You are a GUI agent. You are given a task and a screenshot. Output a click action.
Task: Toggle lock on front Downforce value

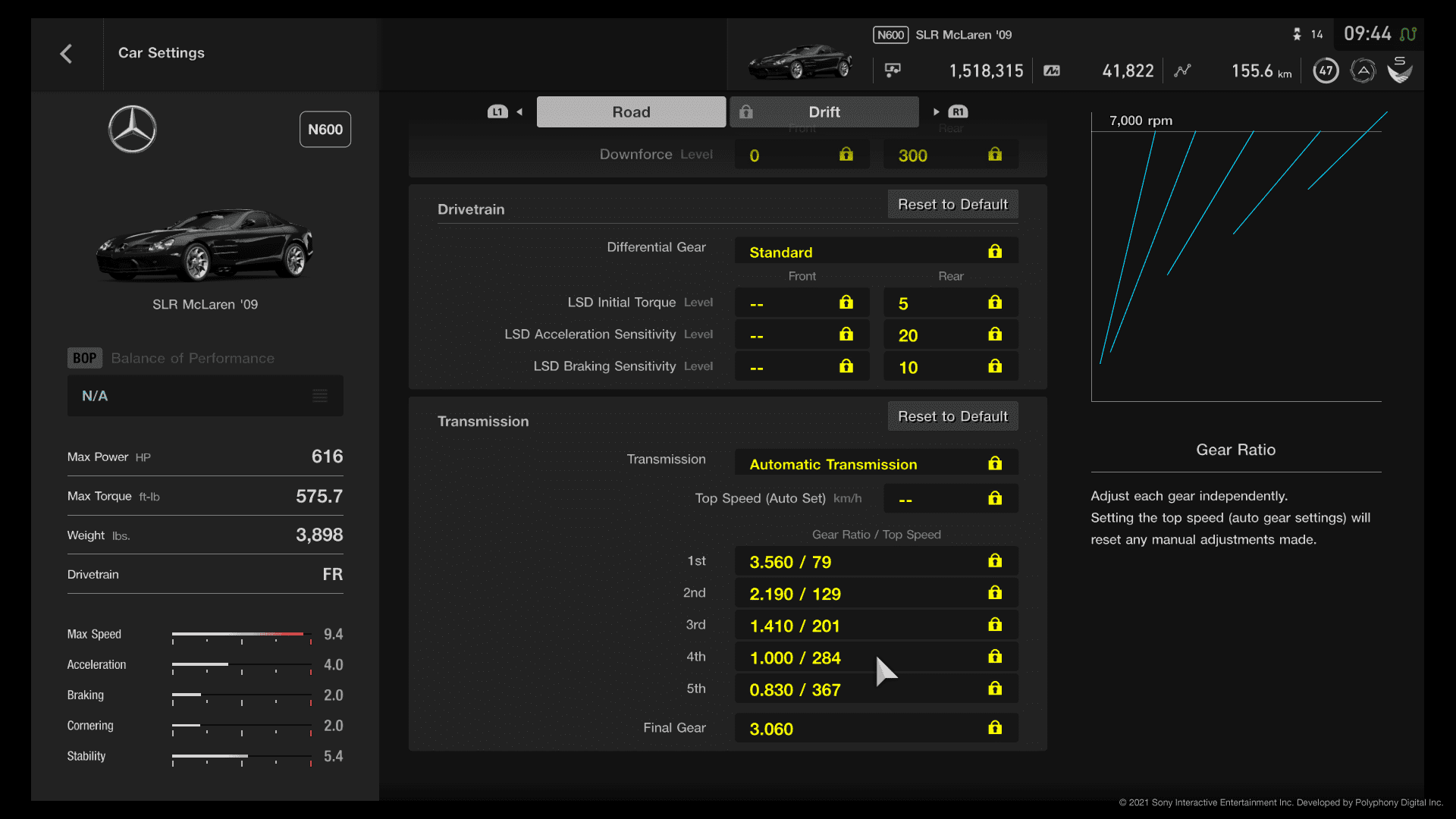pos(846,155)
